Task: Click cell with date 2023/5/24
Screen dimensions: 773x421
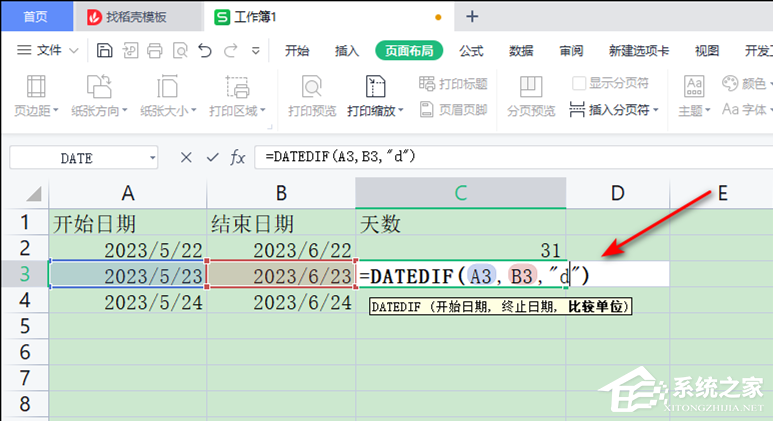Action: [x=128, y=302]
